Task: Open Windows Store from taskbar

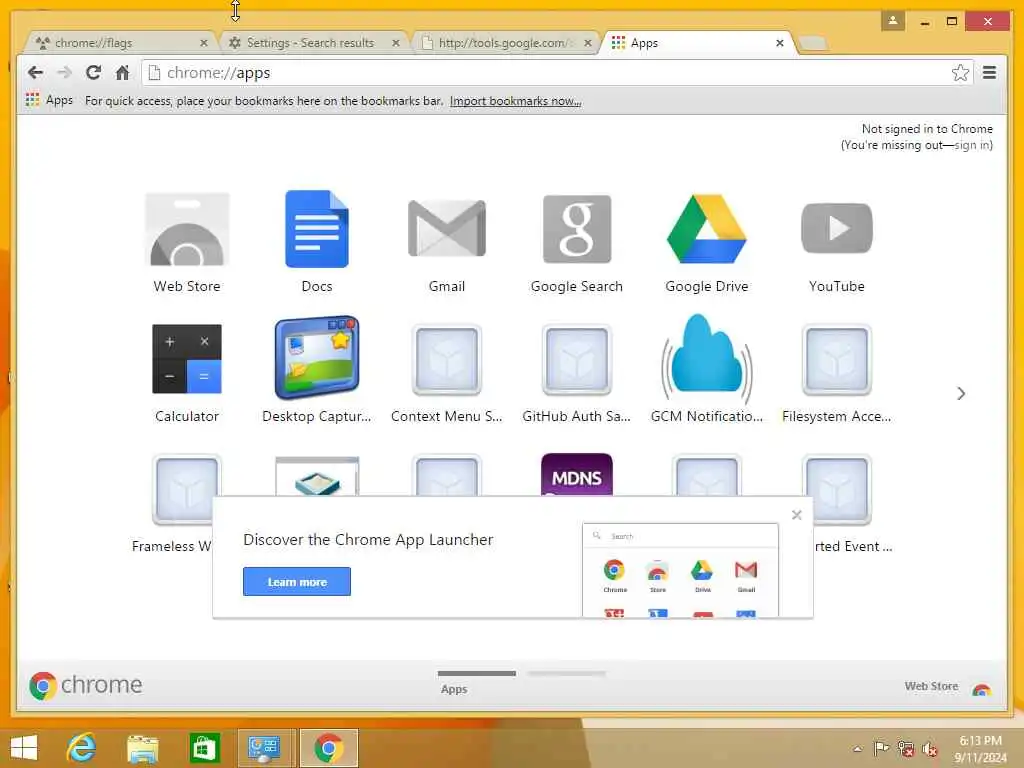Action: (204, 748)
